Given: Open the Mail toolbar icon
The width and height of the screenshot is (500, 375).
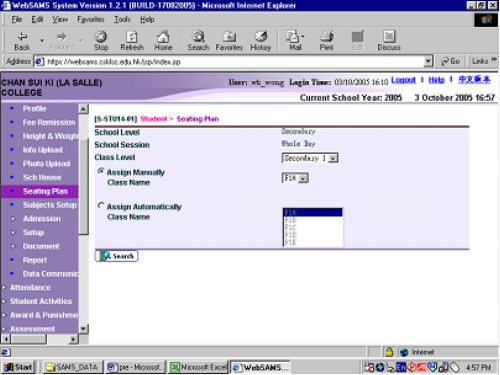Looking at the screenshot, I should click(293, 37).
